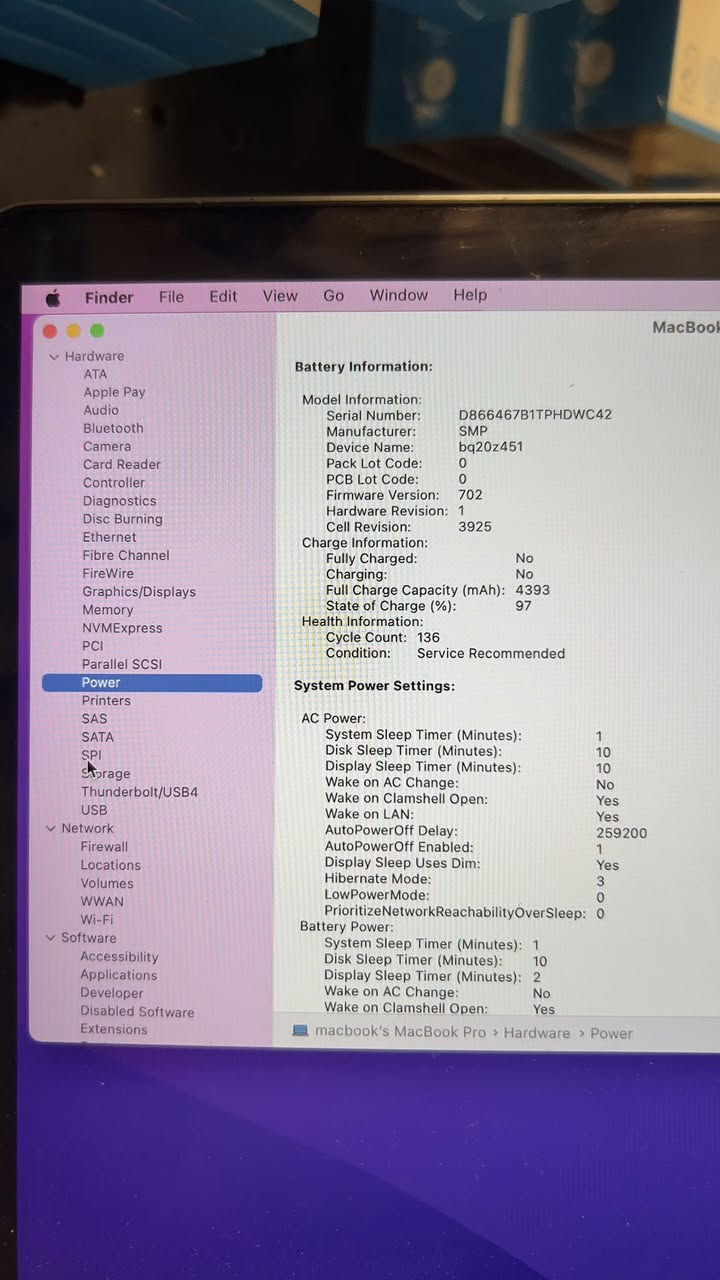Open the File menu
This screenshot has height=1280, width=720.
click(171, 297)
